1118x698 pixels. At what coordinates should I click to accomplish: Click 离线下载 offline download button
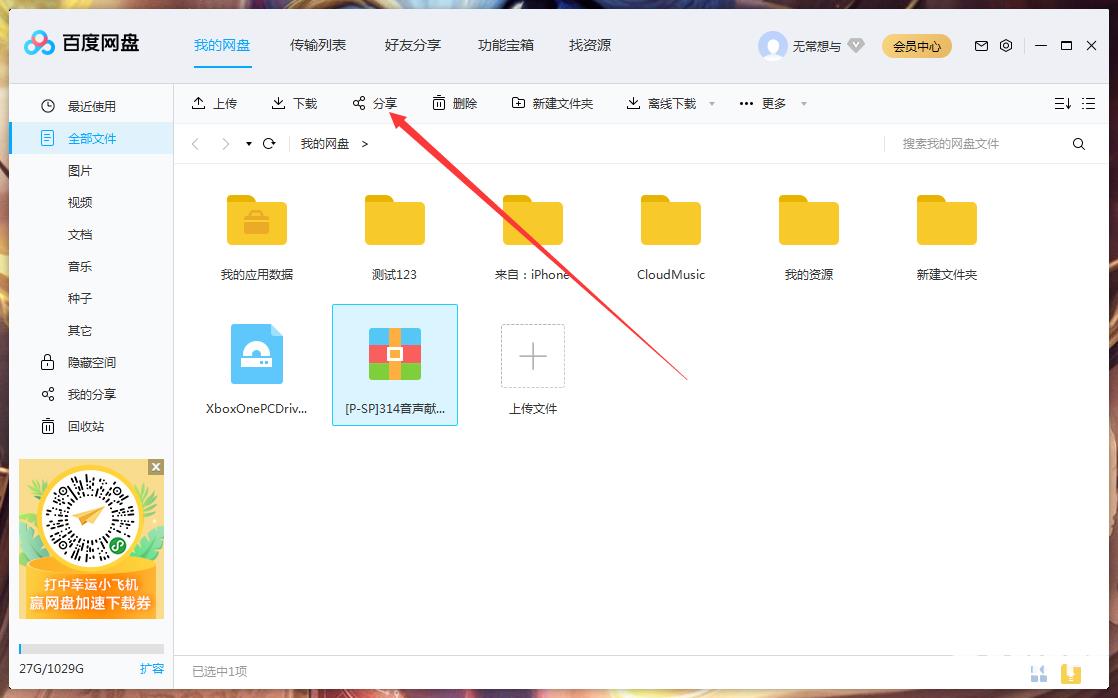click(661, 103)
